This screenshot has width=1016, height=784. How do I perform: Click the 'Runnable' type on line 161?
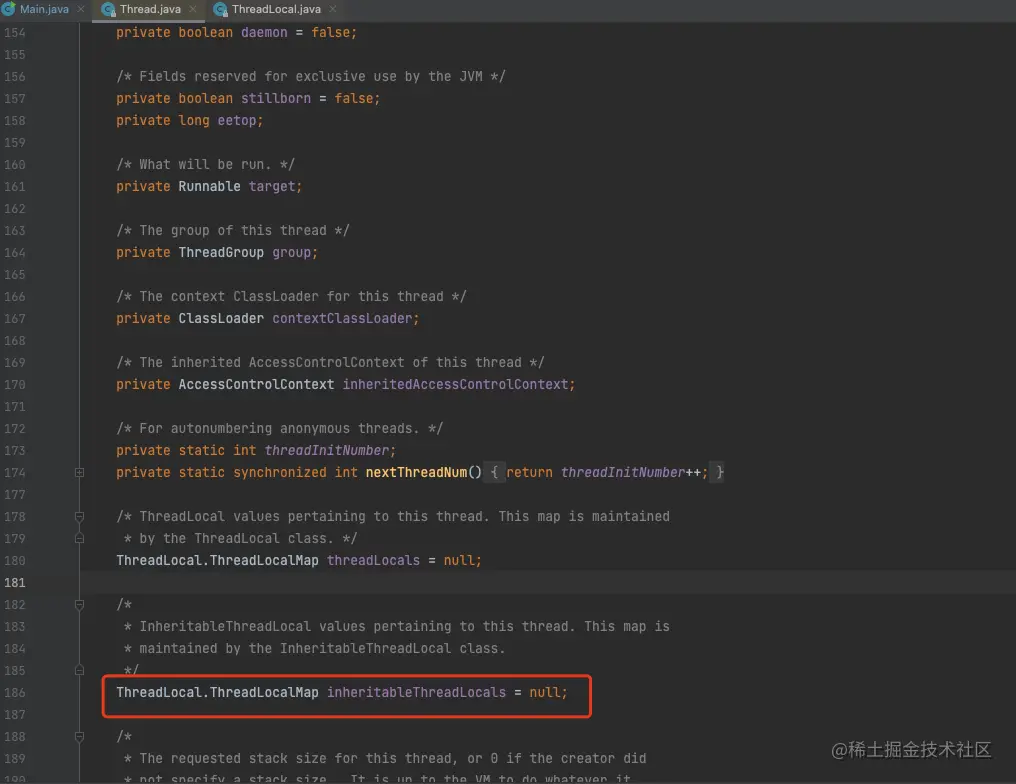tap(209, 187)
